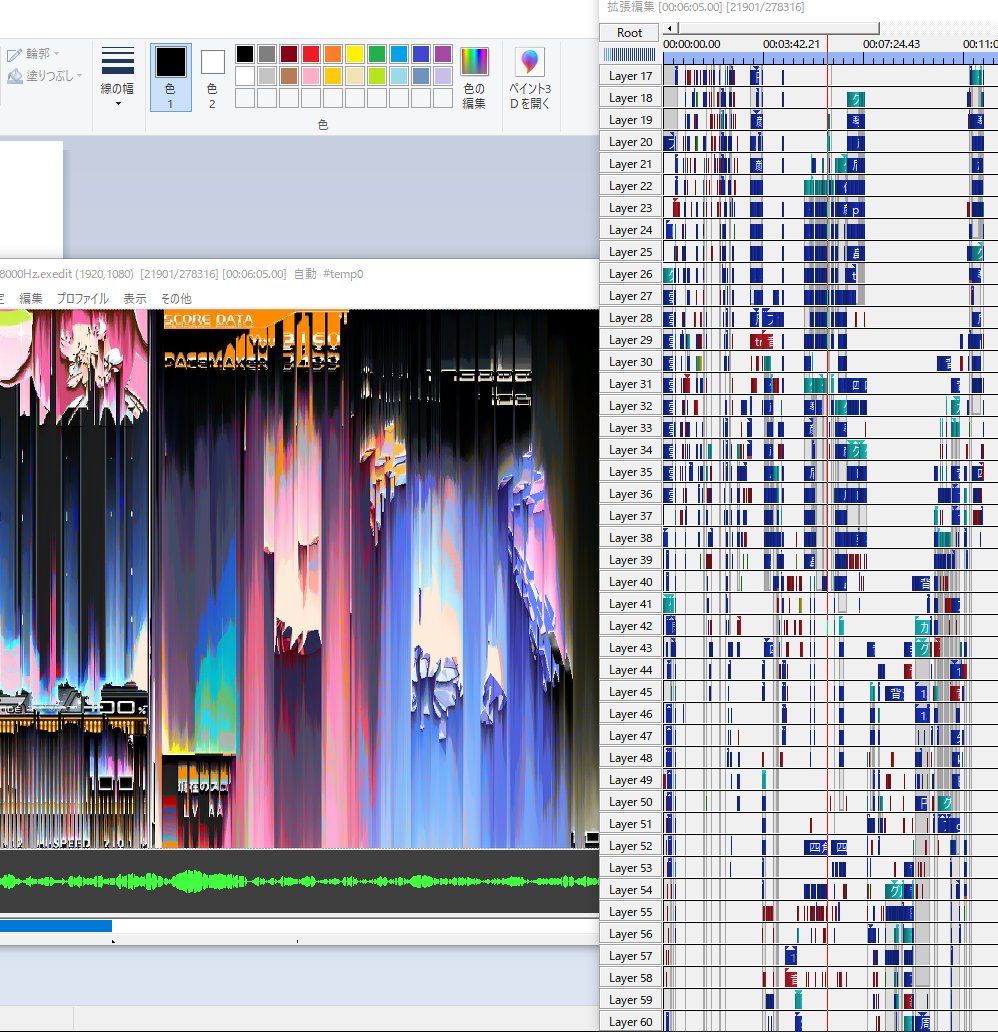998x1032 pixels.
Task: Click the outline pencil icon in Paint
Action: pyautogui.click(x=14, y=55)
